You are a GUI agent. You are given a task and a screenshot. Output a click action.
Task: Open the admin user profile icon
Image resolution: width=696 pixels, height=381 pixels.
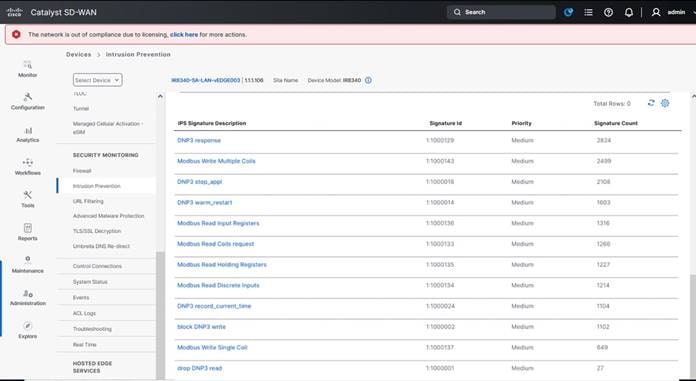[x=656, y=12]
